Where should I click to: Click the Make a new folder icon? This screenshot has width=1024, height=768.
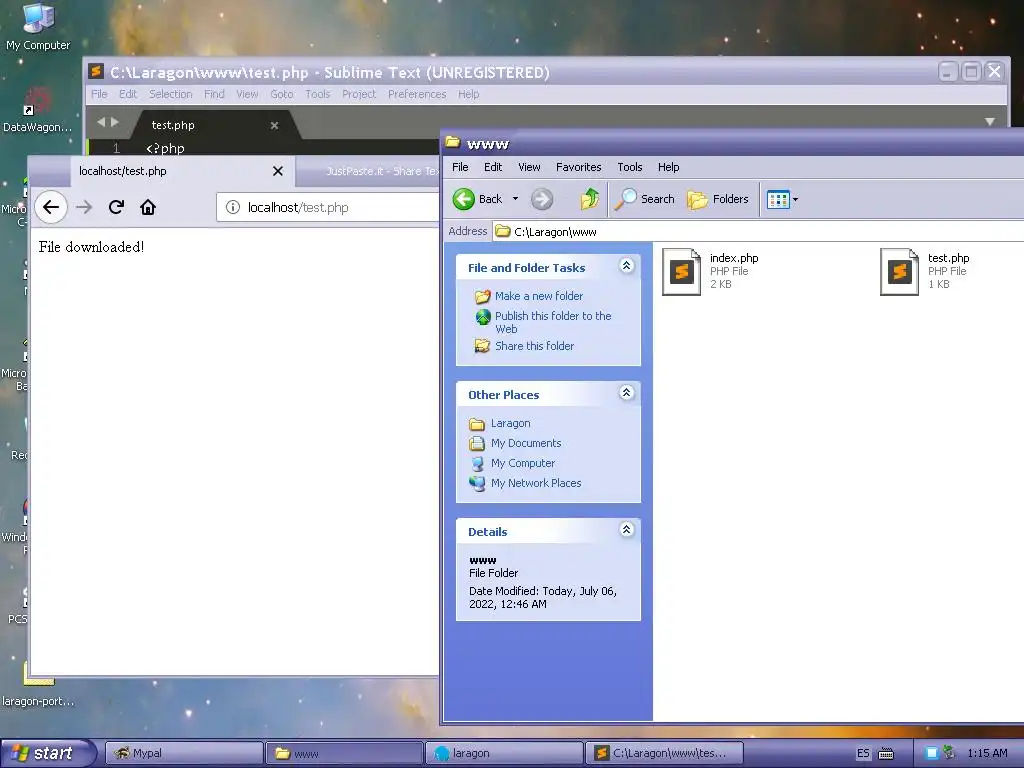tap(483, 296)
